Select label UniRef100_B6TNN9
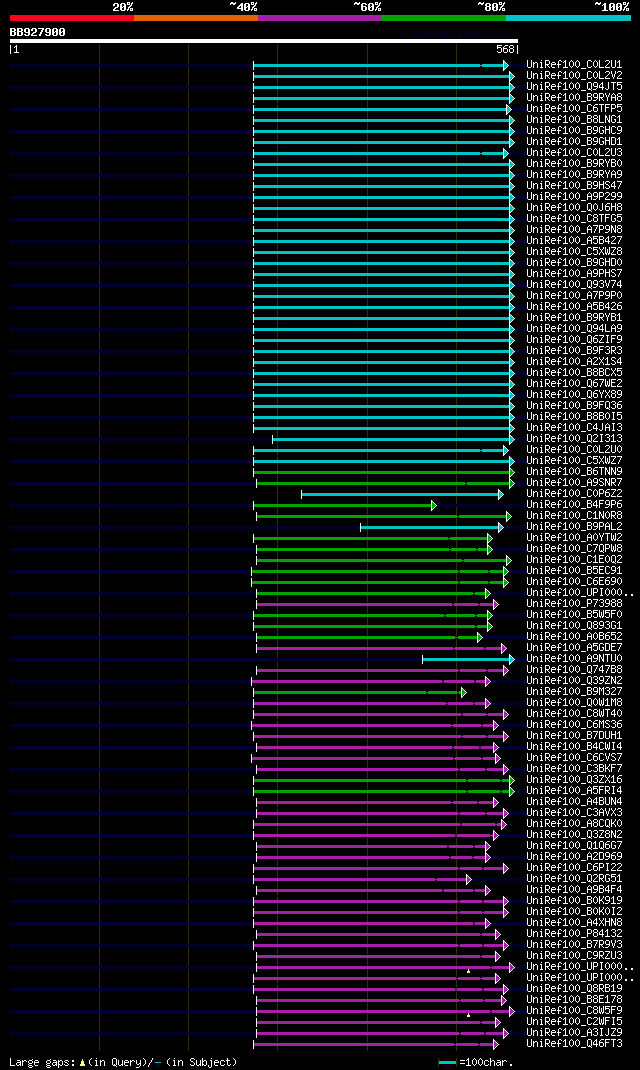The image size is (640, 1070). (574, 472)
